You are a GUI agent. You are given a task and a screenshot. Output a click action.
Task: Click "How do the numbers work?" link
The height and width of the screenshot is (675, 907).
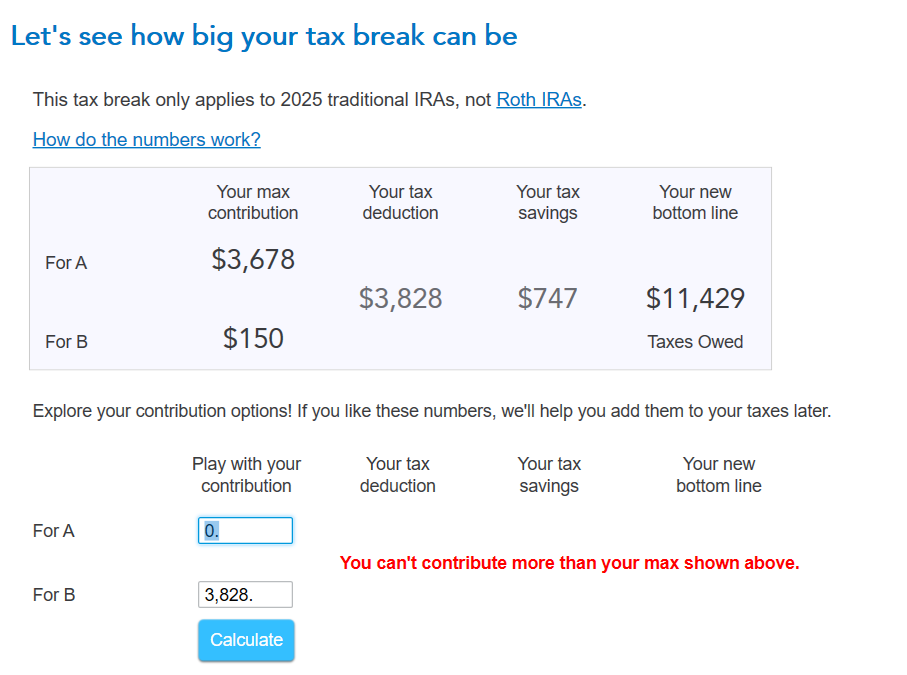[147, 140]
